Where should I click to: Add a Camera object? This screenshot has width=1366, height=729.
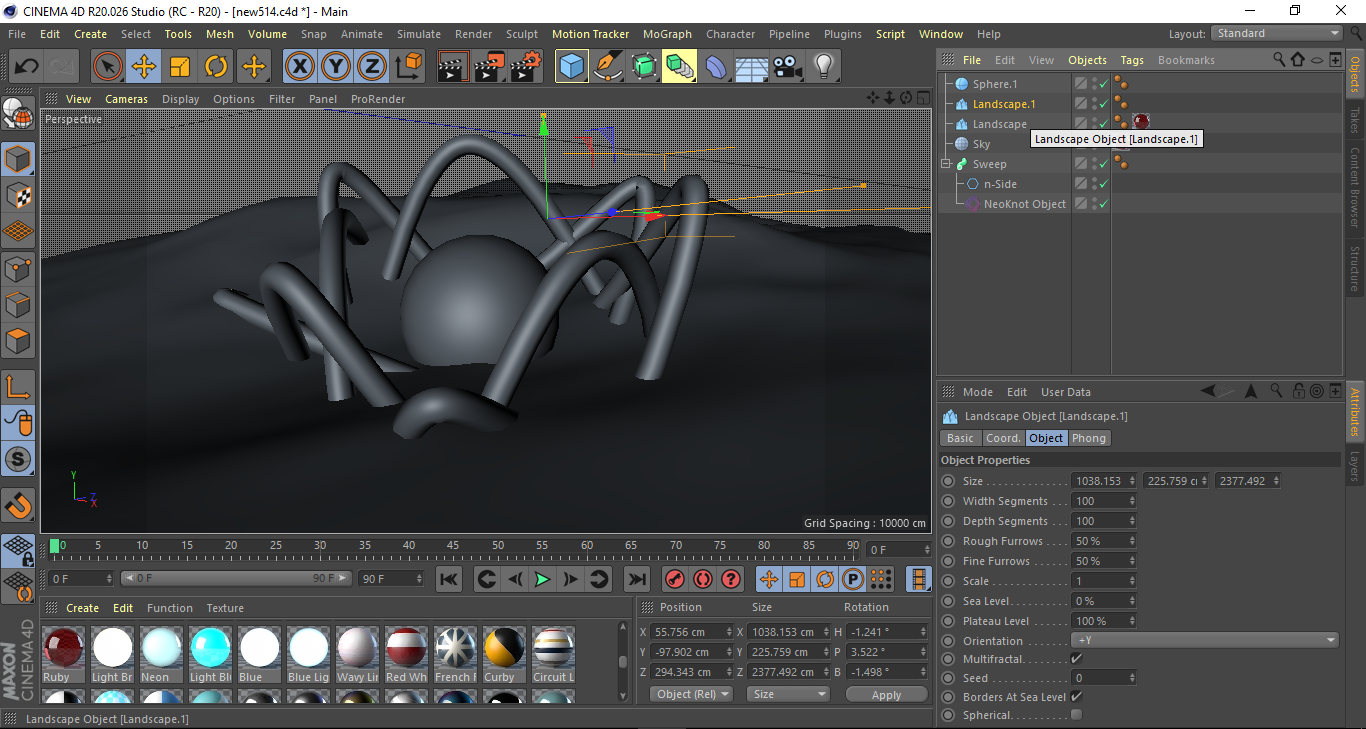[x=787, y=67]
